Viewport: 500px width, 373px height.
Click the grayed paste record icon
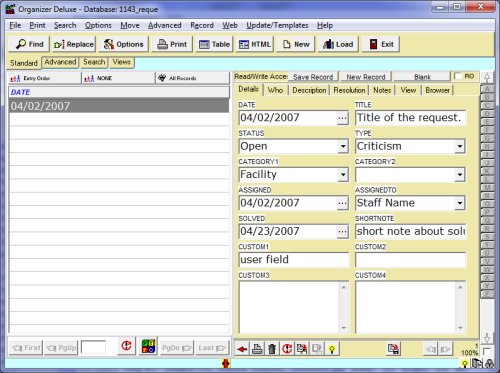(317, 349)
